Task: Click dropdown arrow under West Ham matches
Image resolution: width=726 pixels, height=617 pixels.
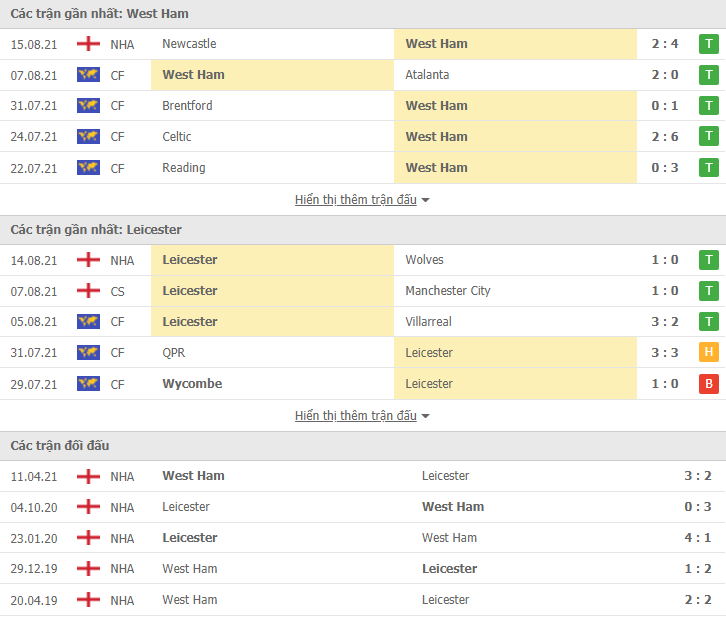Action: (x=426, y=200)
